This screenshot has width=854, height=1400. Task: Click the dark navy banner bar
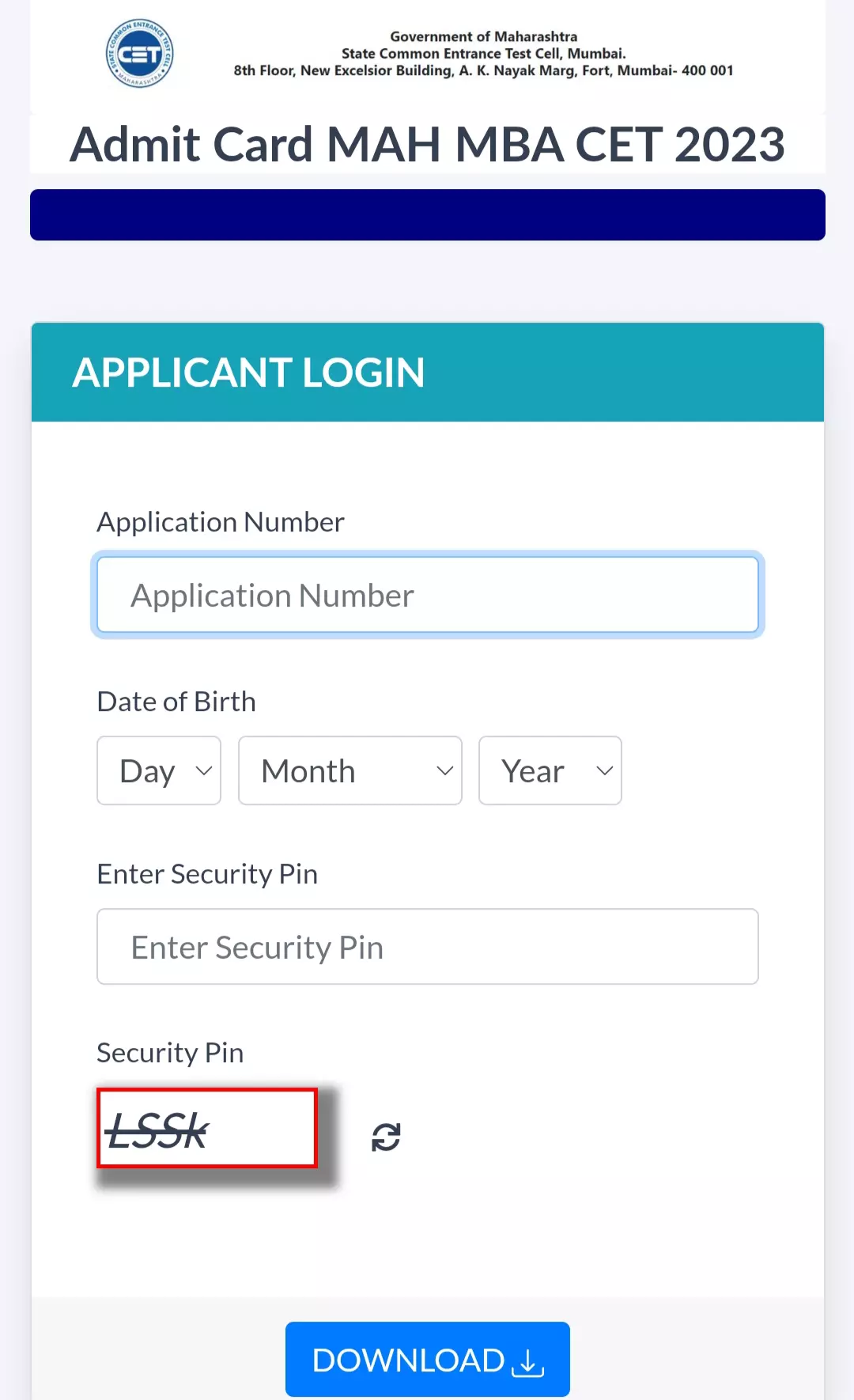428,214
